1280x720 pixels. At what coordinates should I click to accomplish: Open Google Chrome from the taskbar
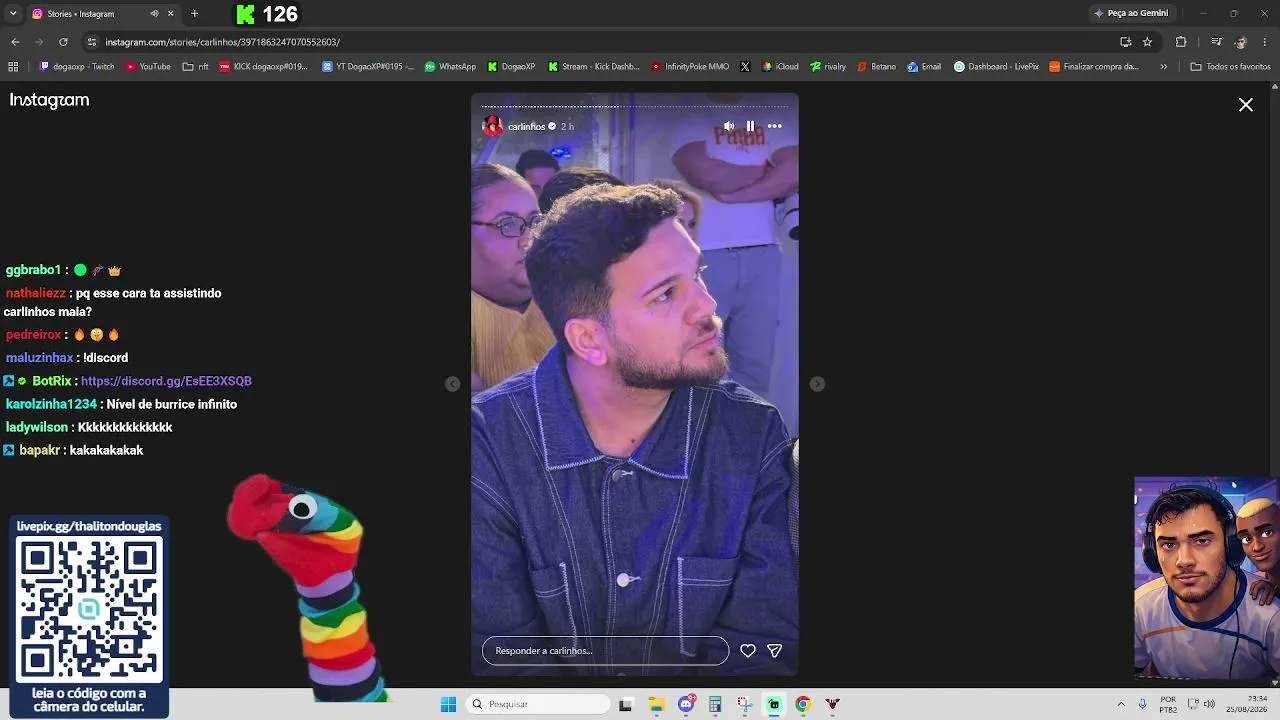802,704
